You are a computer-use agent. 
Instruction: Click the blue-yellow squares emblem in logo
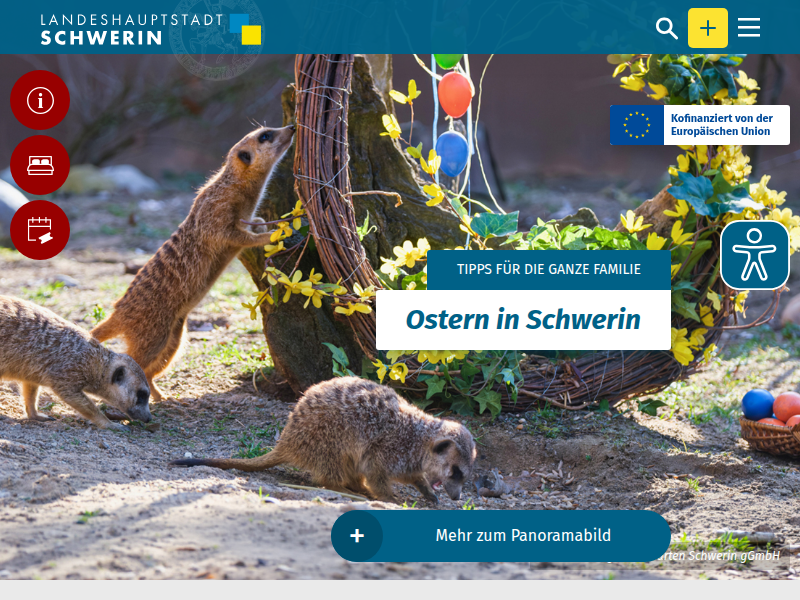tap(245, 29)
